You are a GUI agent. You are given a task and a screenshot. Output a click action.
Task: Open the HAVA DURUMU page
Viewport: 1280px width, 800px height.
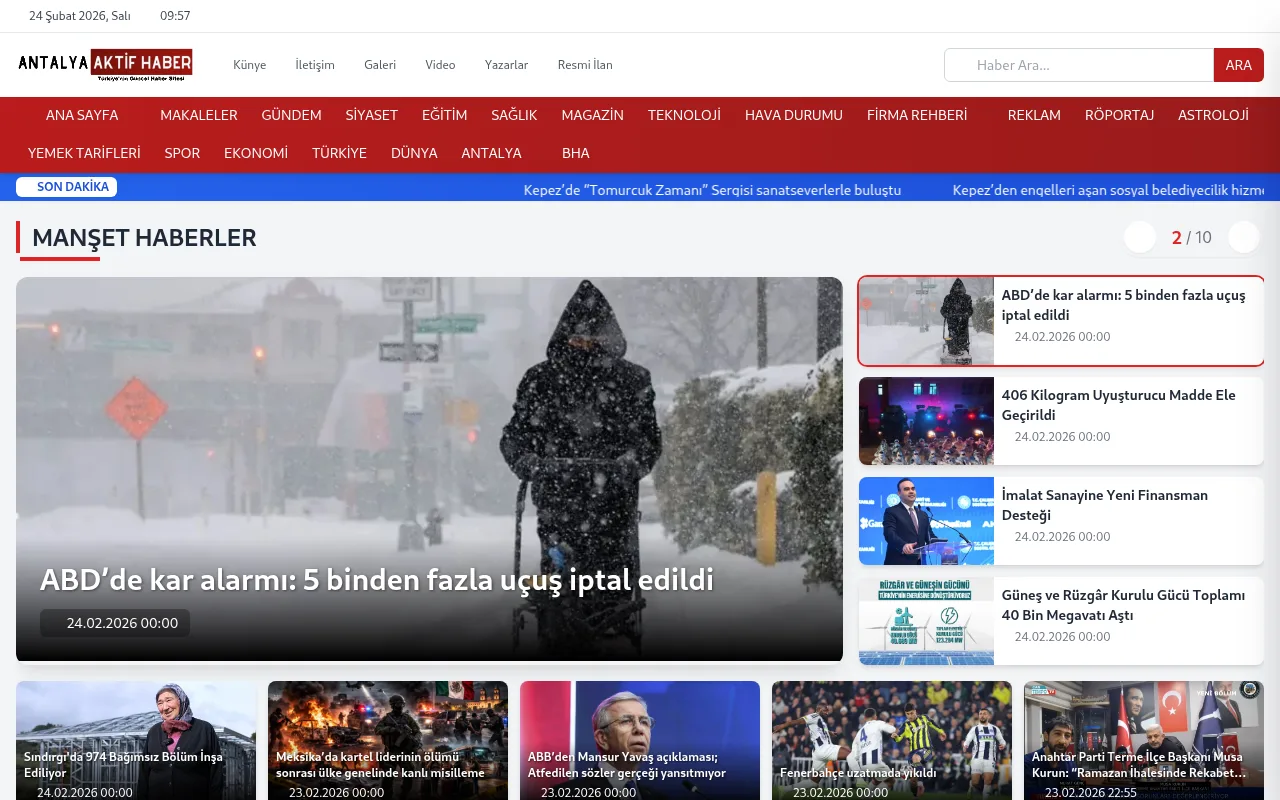793,115
